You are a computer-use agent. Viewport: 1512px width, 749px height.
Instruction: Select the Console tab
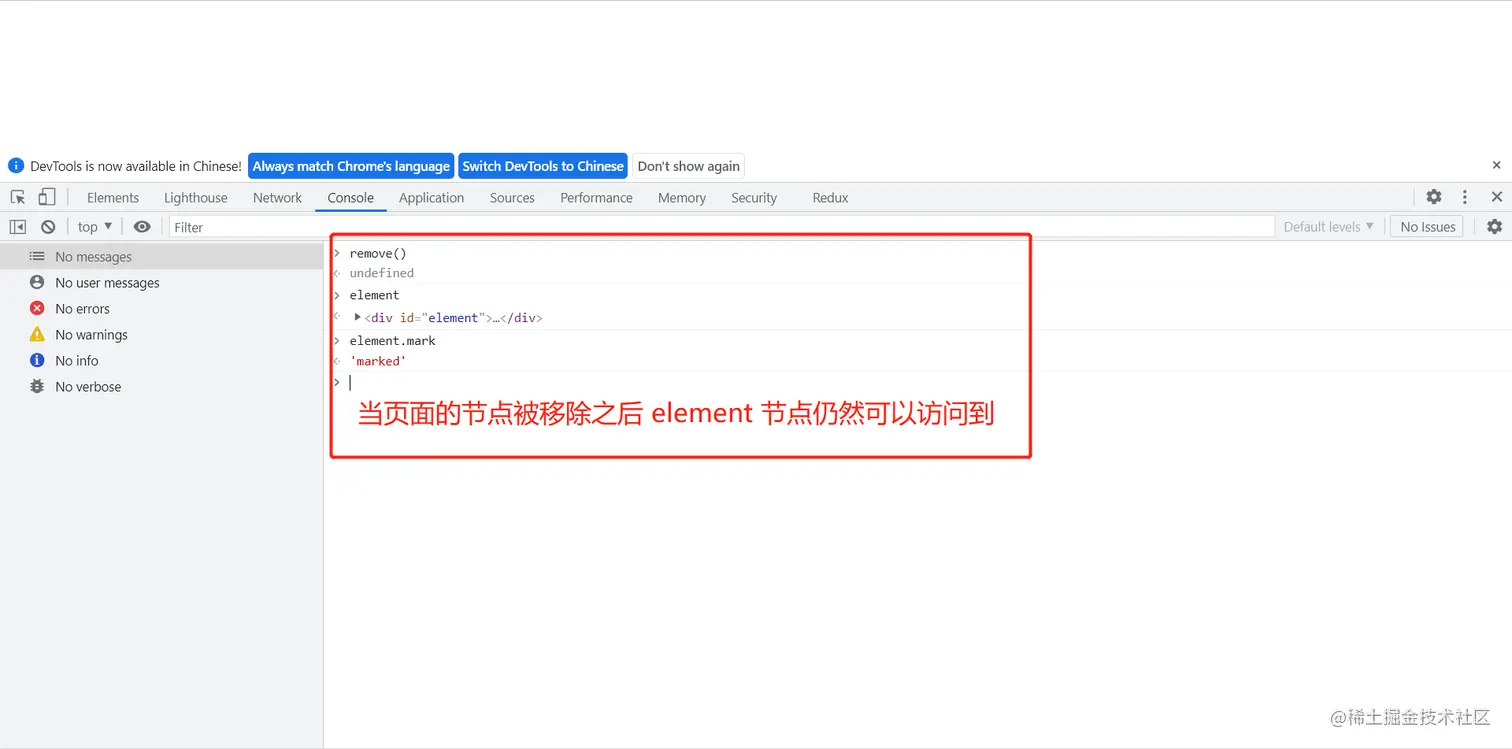tap(351, 198)
